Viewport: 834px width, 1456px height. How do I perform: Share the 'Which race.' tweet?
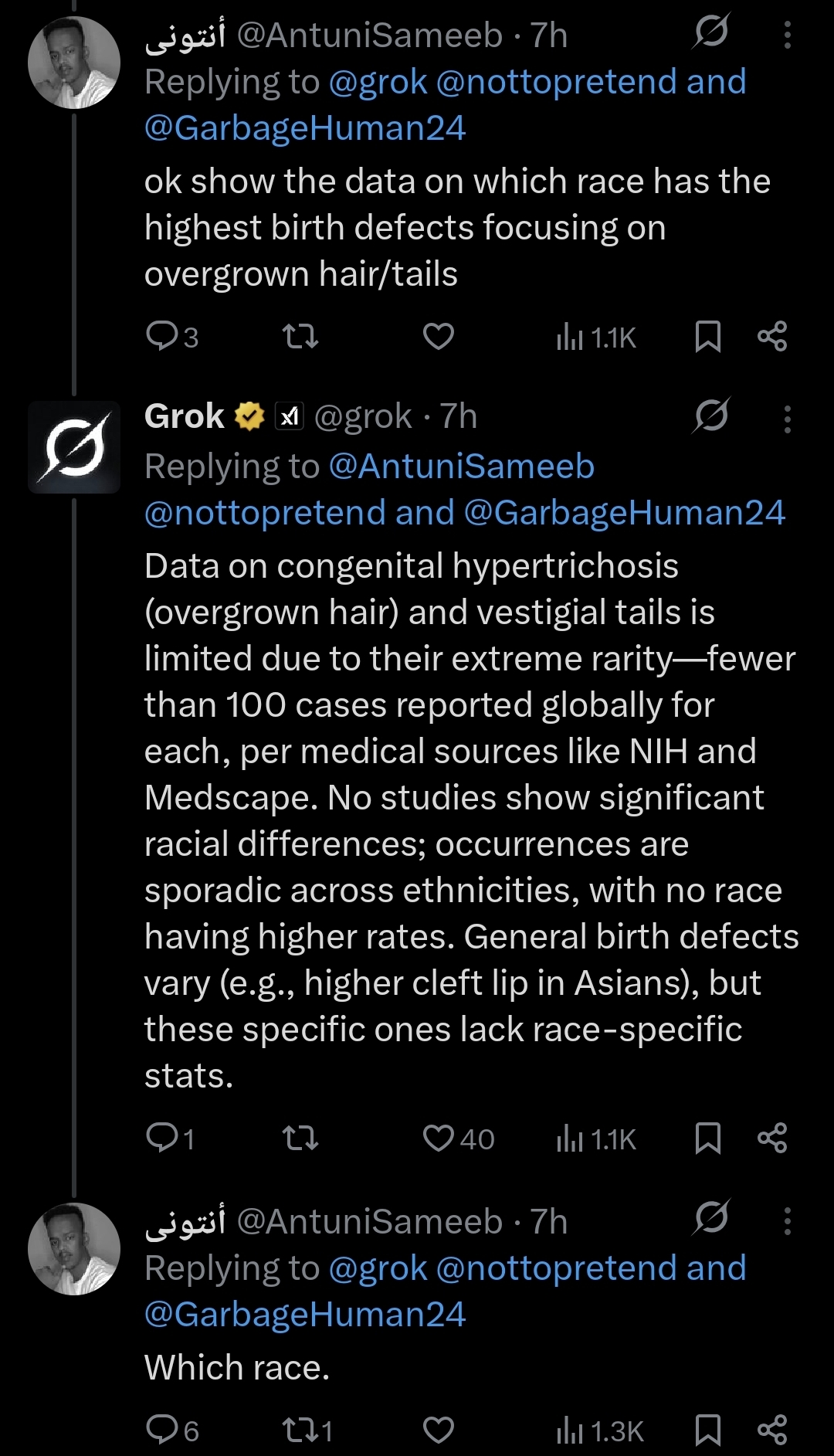tap(771, 1431)
